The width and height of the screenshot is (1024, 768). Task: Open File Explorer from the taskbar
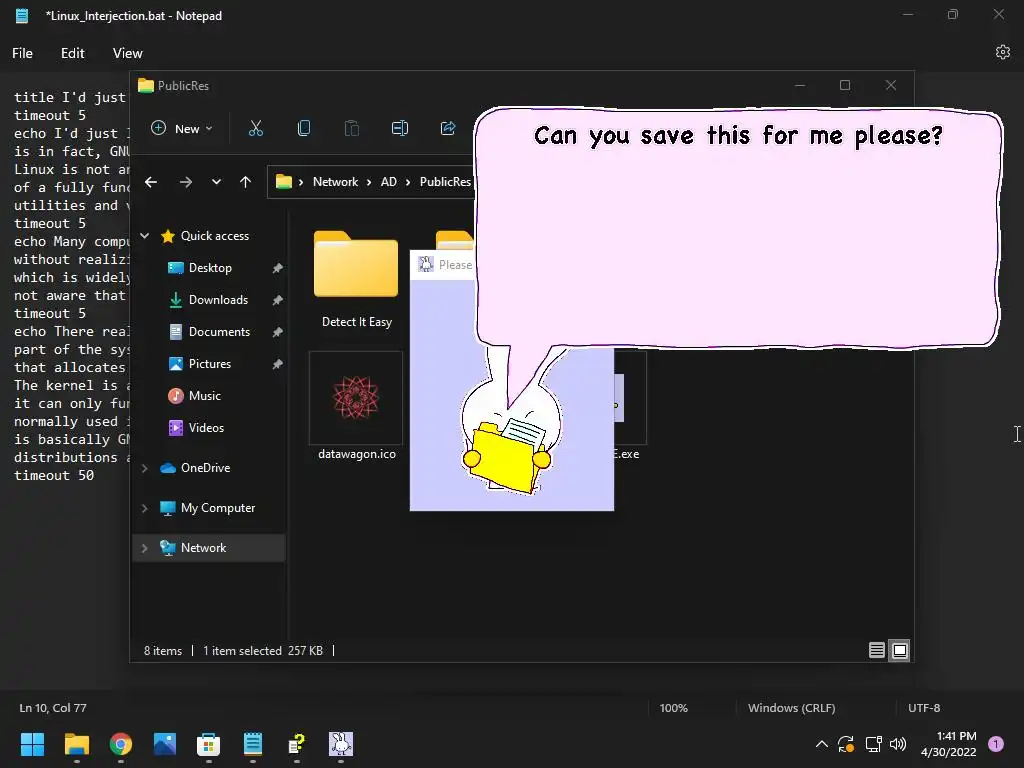pyautogui.click(x=76, y=744)
